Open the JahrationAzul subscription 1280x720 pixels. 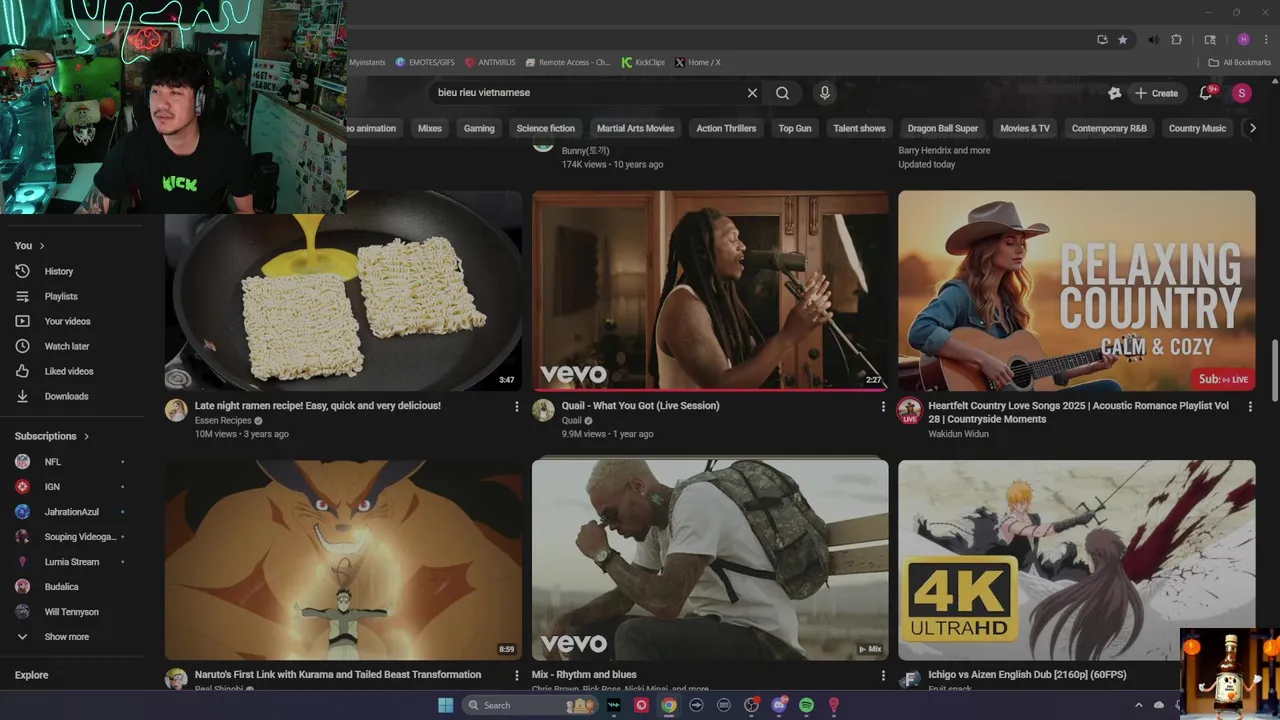[74, 512]
